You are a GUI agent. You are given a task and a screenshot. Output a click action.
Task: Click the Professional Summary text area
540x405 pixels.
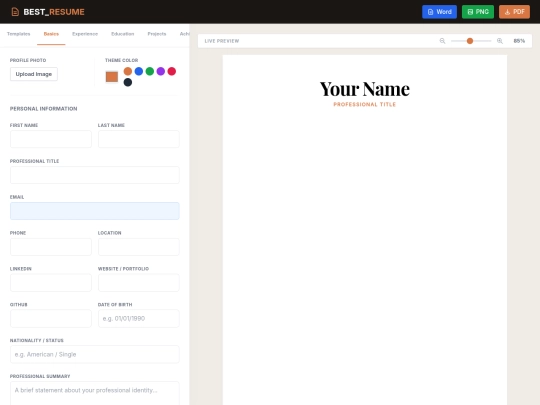point(95,393)
